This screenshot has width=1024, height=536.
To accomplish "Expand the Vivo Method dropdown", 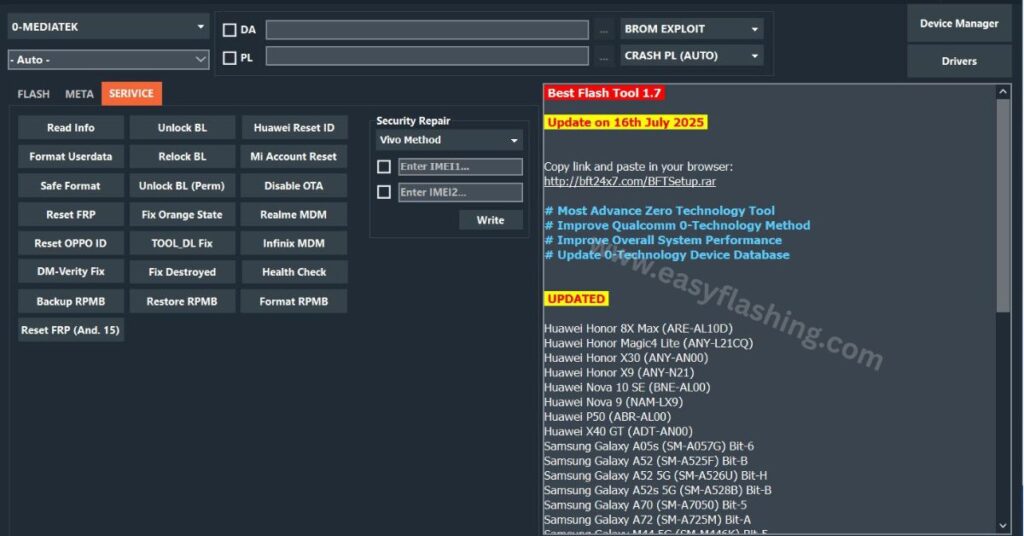I will click(449, 140).
